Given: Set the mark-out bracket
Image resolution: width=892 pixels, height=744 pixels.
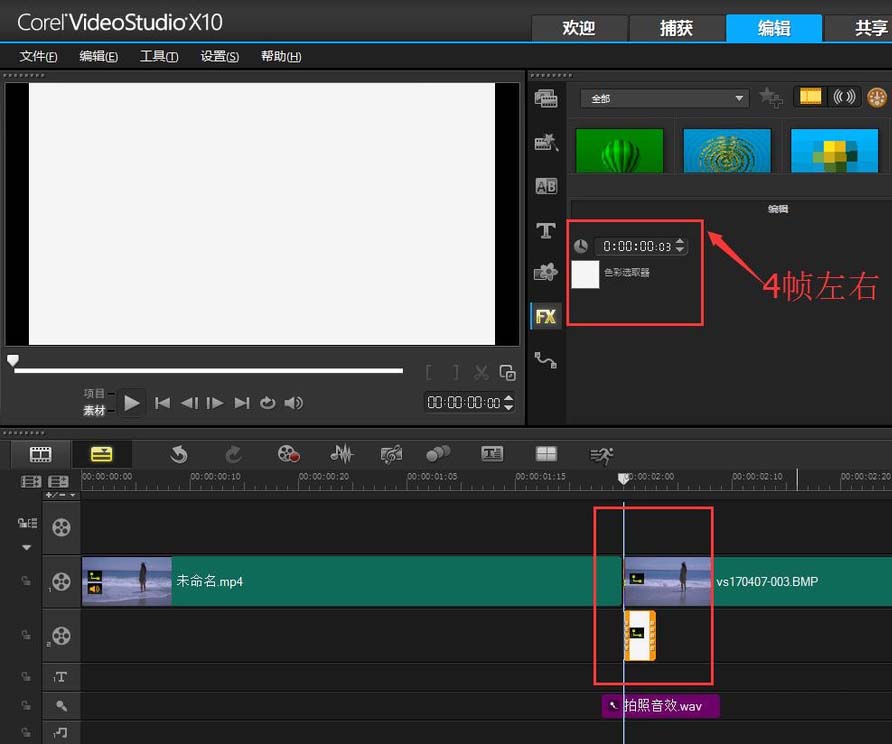Looking at the screenshot, I should tap(455, 373).
